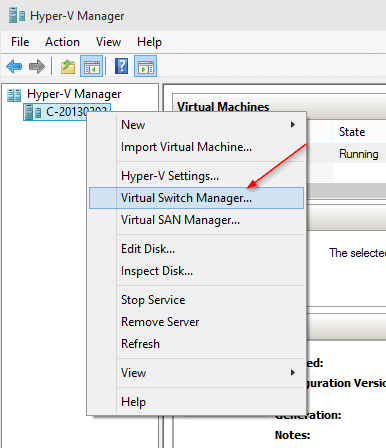Image resolution: width=386 pixels, height=448 pixels.
Task: Toggle the Show/Hide Action Pane icon
Action: coord(146,66)
